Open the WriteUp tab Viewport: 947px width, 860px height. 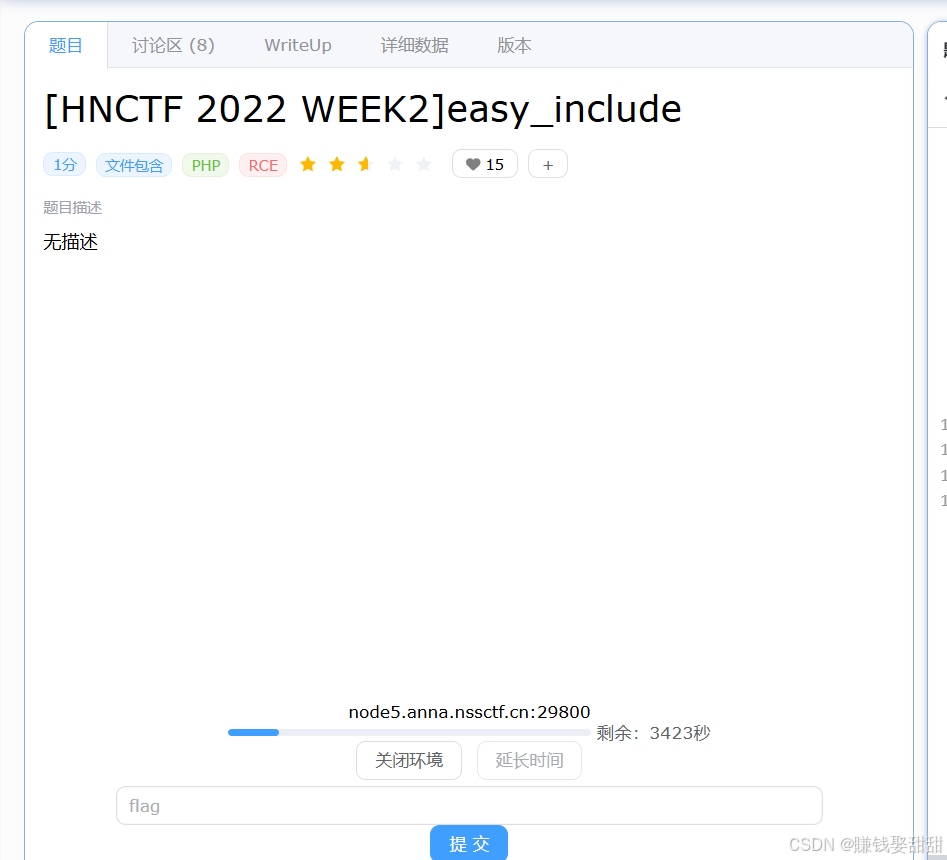[x=298, y=45]
